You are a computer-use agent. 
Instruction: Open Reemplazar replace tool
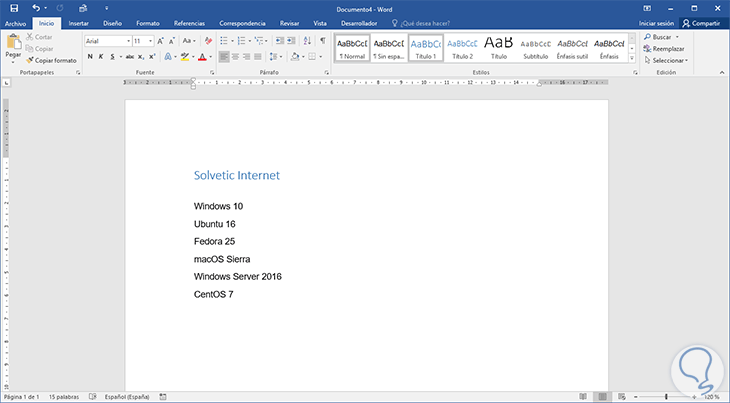coord(664,49)
